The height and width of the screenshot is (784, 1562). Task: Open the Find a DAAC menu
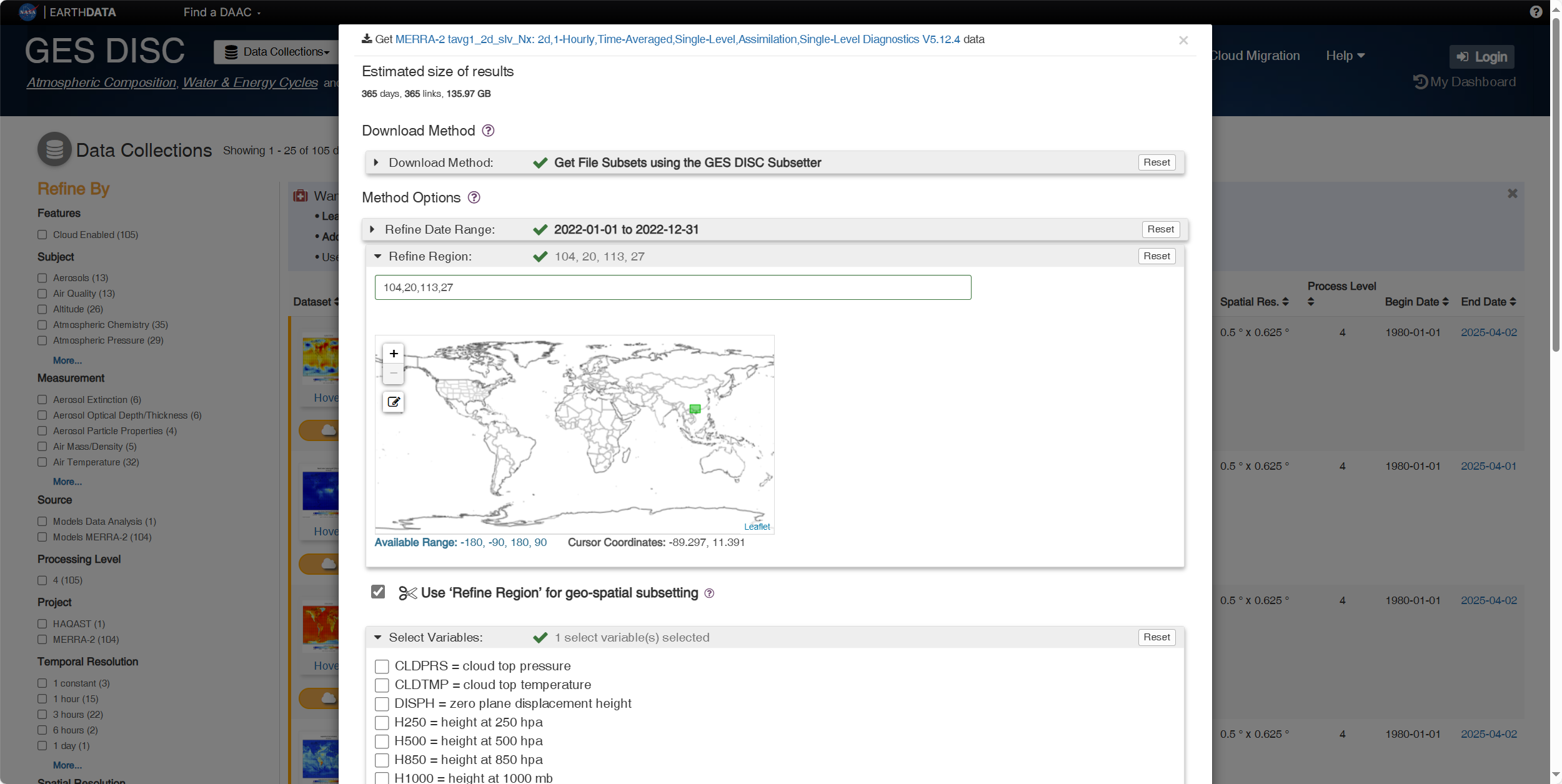[x=222, y=12]
